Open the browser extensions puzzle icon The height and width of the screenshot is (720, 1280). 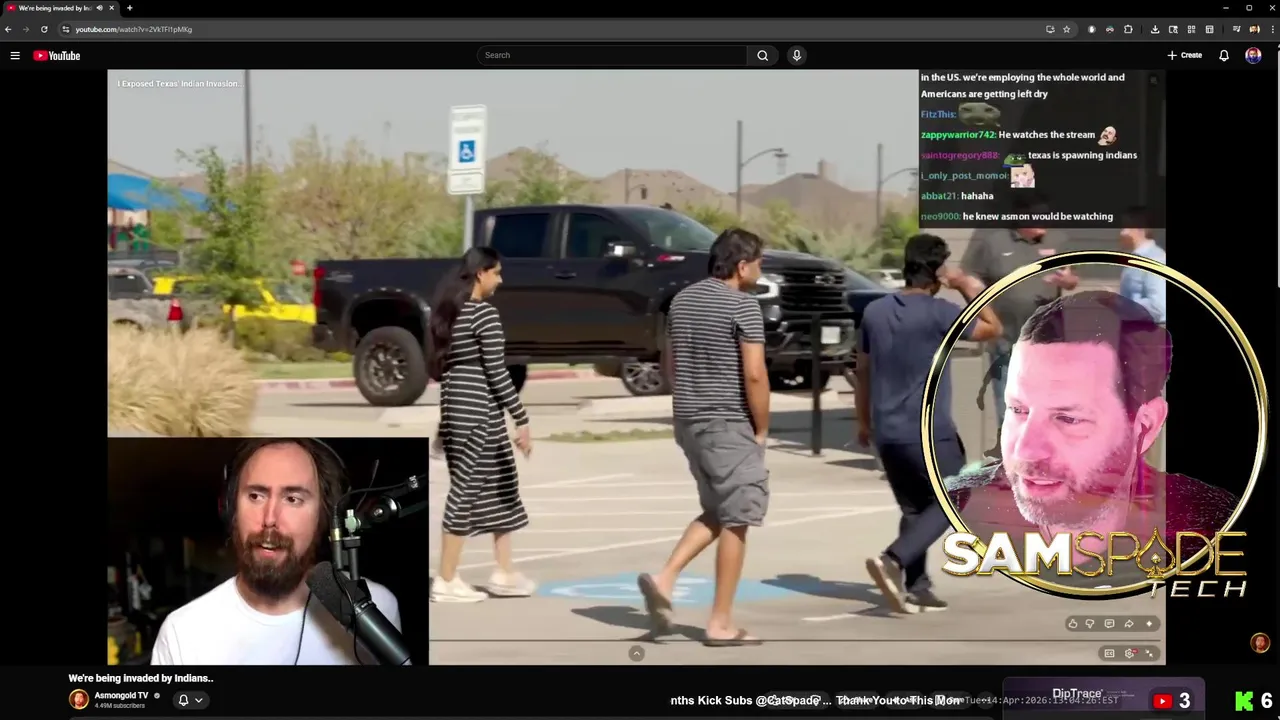(1128, 29)
